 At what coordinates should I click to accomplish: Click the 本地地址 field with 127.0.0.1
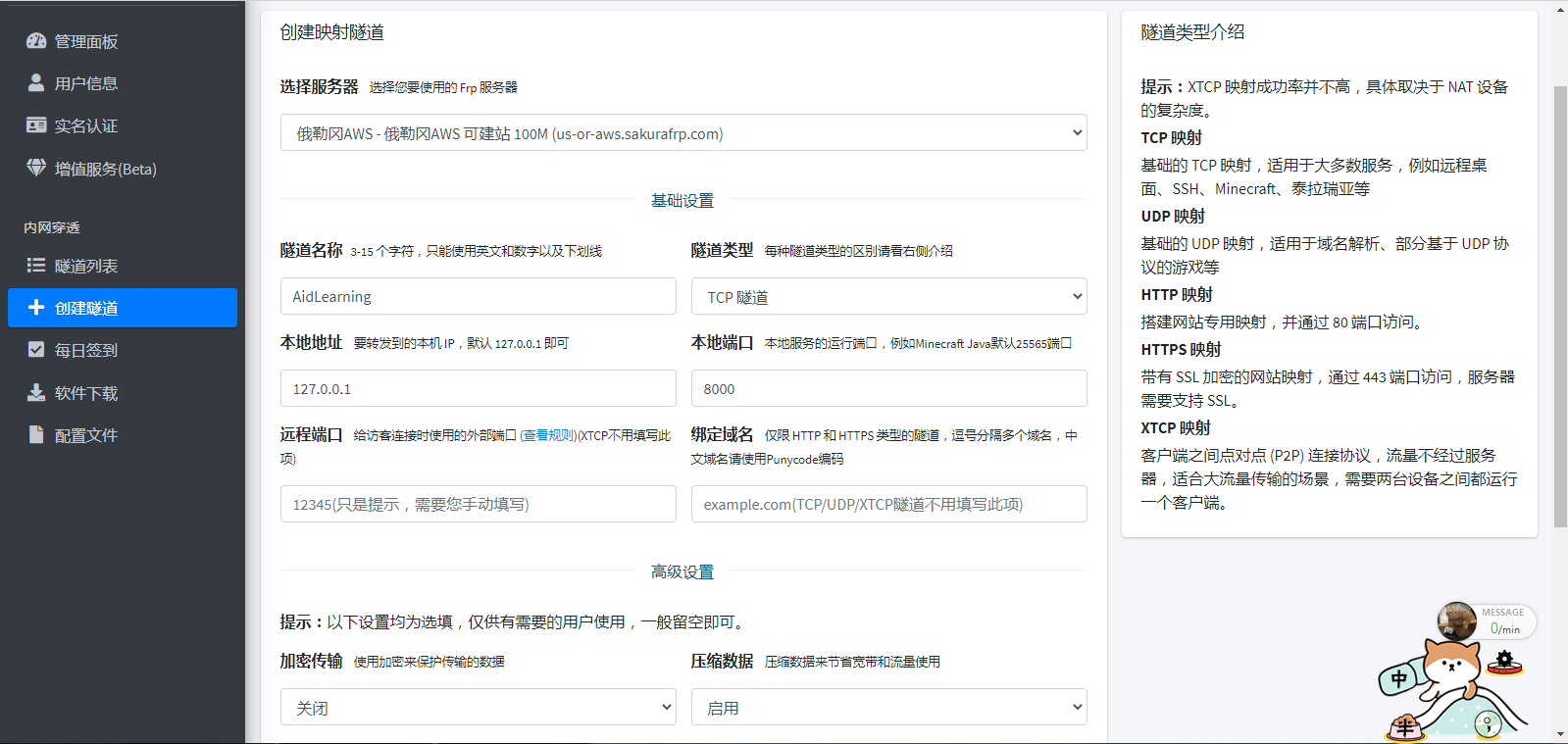(479, 388)
